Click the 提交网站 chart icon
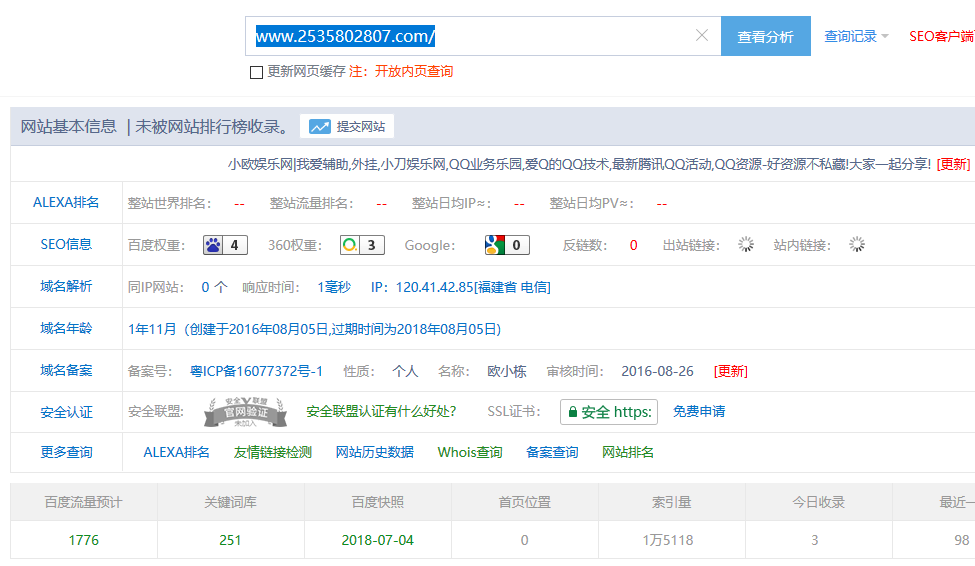This screenshot has width=975, height=566. pos(320,126)
